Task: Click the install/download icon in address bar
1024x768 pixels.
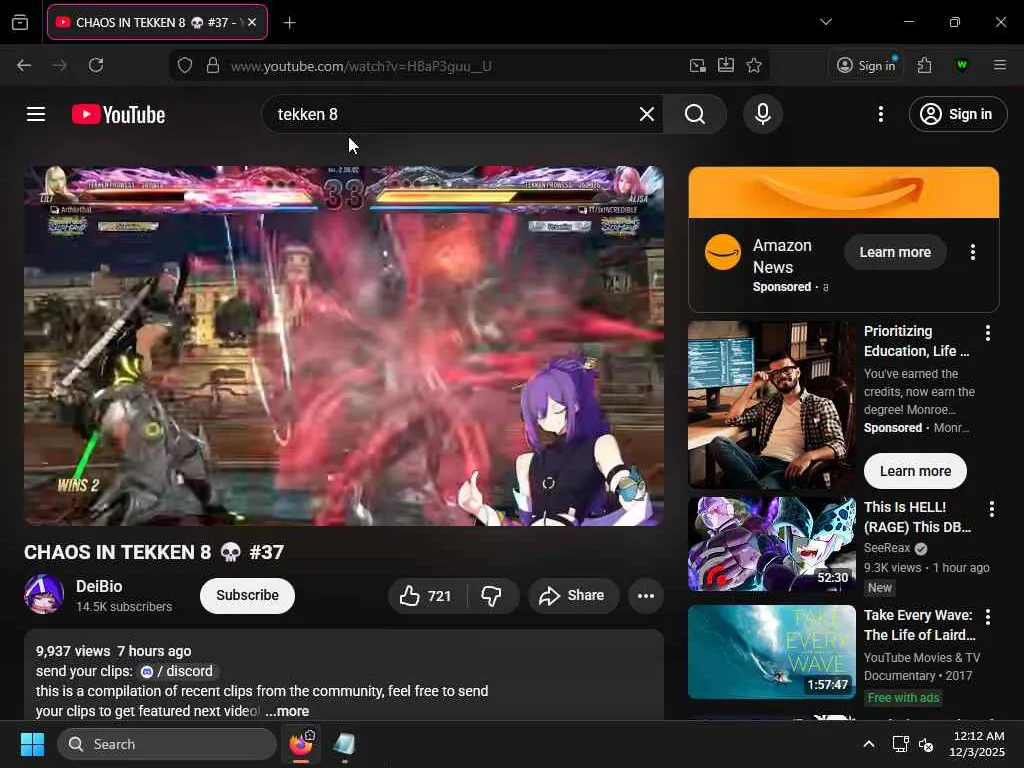Action: (726, 65)
